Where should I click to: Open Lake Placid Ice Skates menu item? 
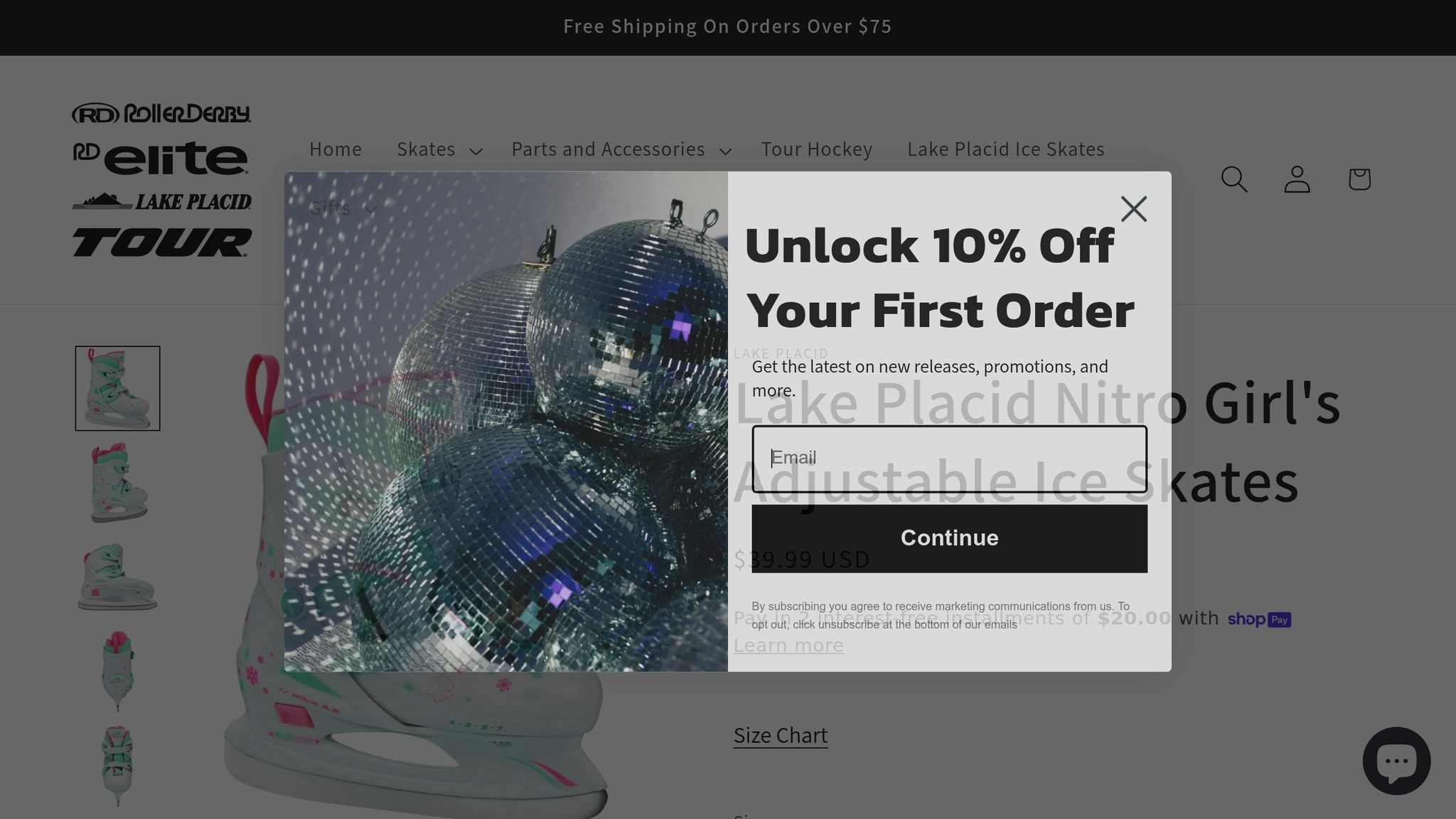tap(1005, 149)
